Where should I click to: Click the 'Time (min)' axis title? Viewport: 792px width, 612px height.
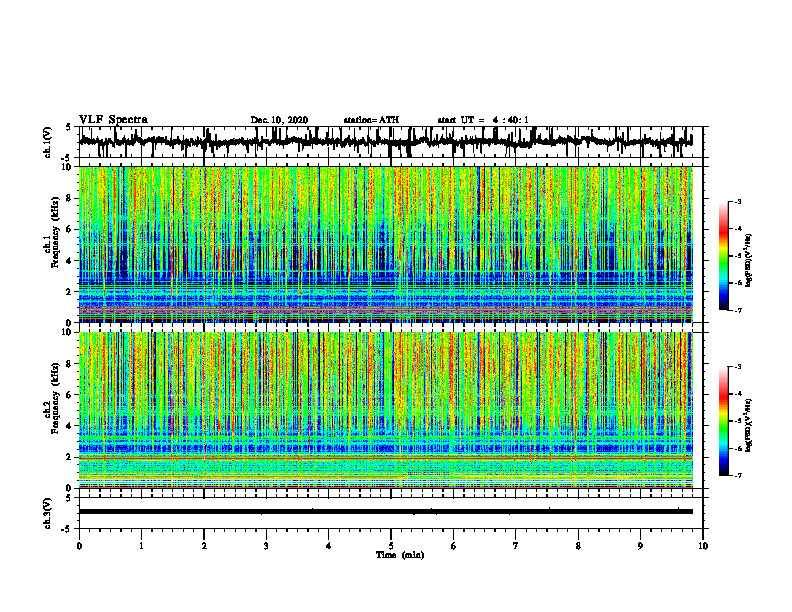pyautogui.click(x=400, y=555)
